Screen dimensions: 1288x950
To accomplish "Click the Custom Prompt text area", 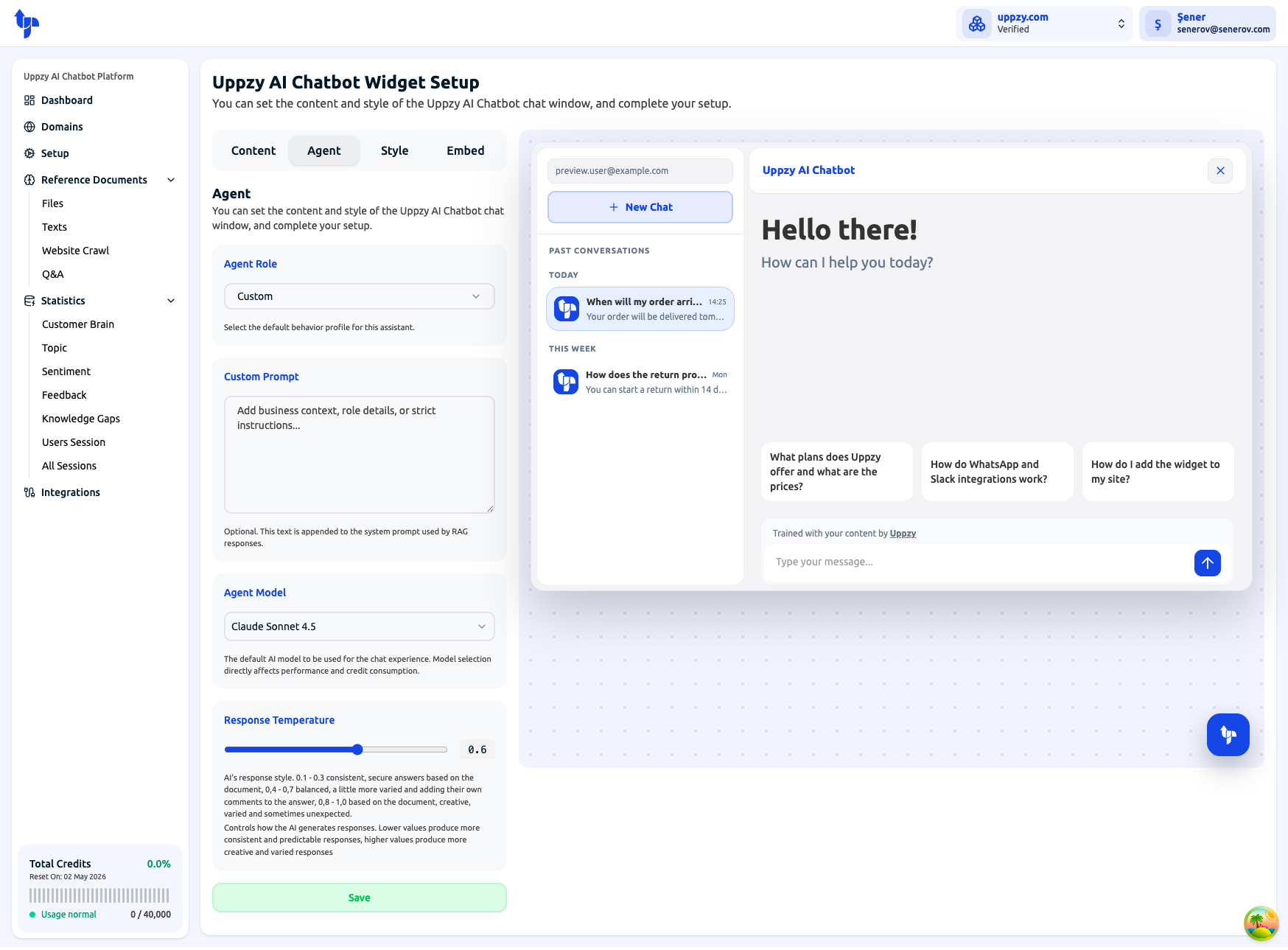I will [x=360, y=455].
